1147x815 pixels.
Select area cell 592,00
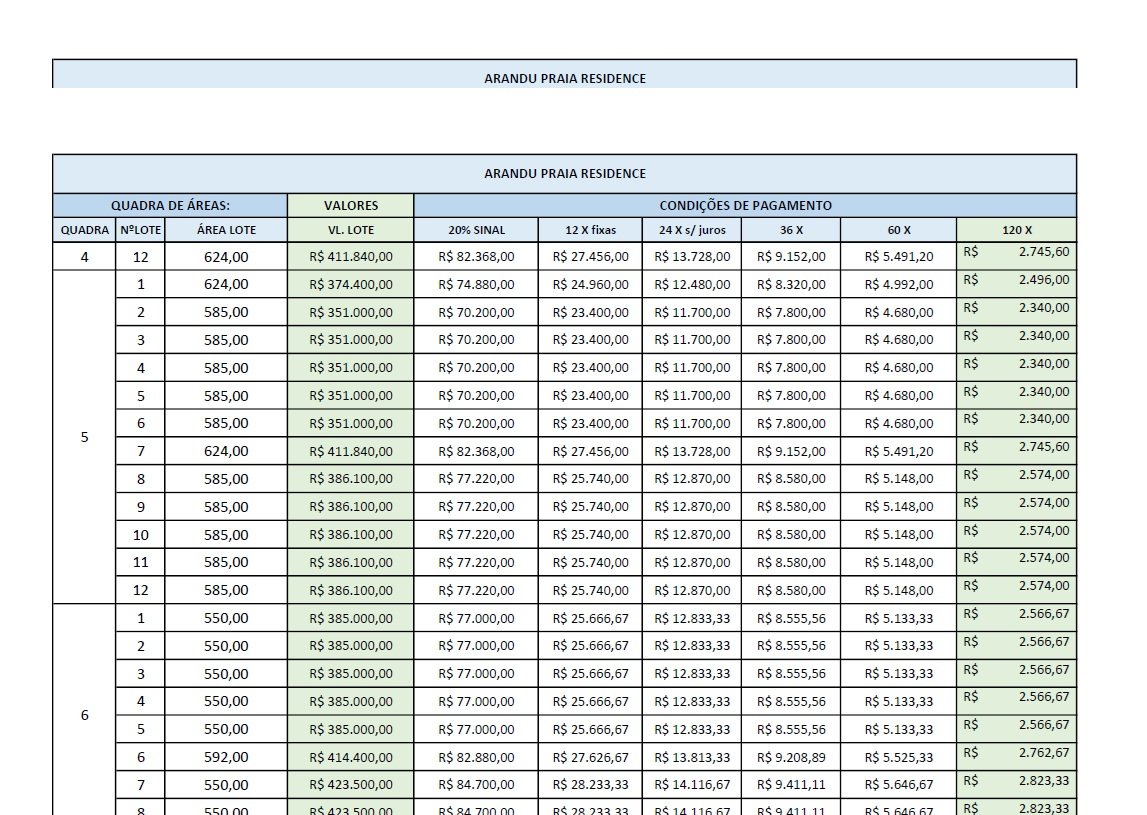(226, 757)
